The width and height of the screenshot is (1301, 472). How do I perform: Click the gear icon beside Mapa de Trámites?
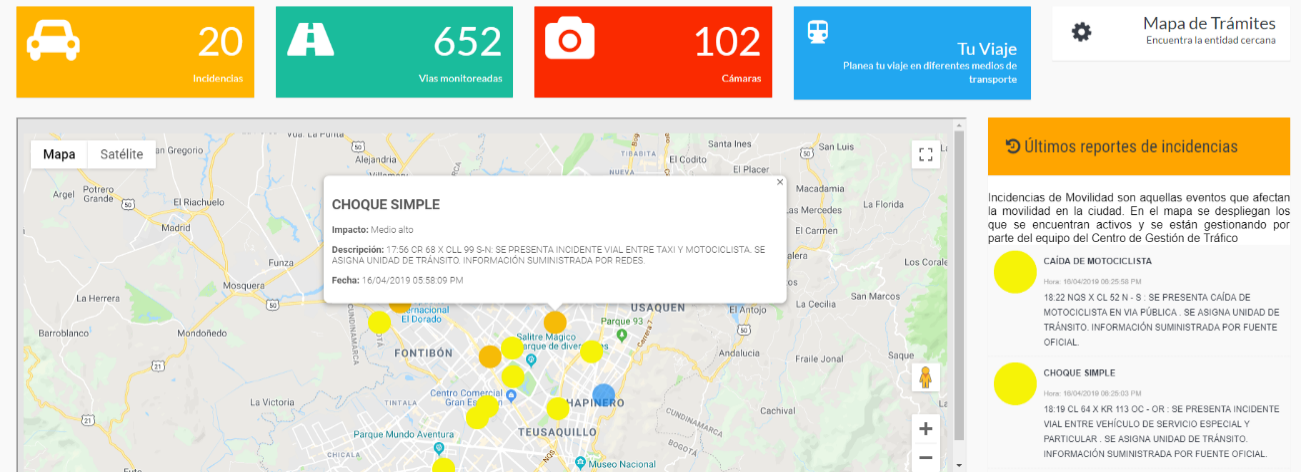click(1081, 32)
